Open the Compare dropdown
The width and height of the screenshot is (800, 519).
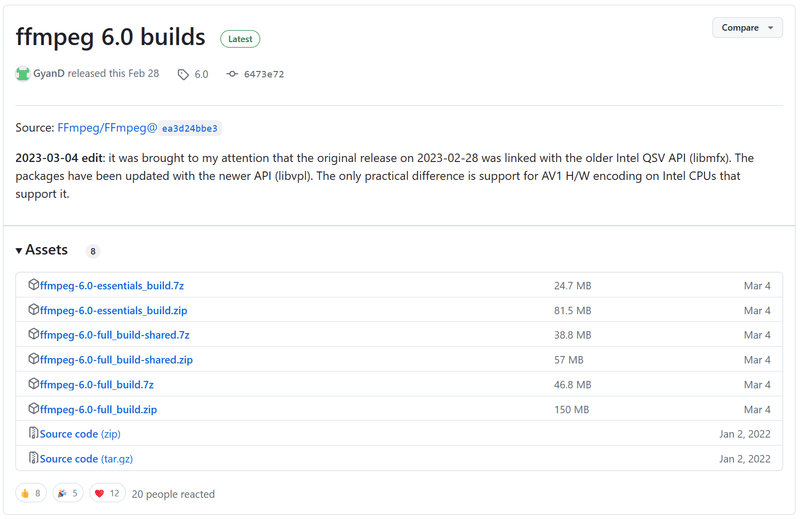click(747, 28)
